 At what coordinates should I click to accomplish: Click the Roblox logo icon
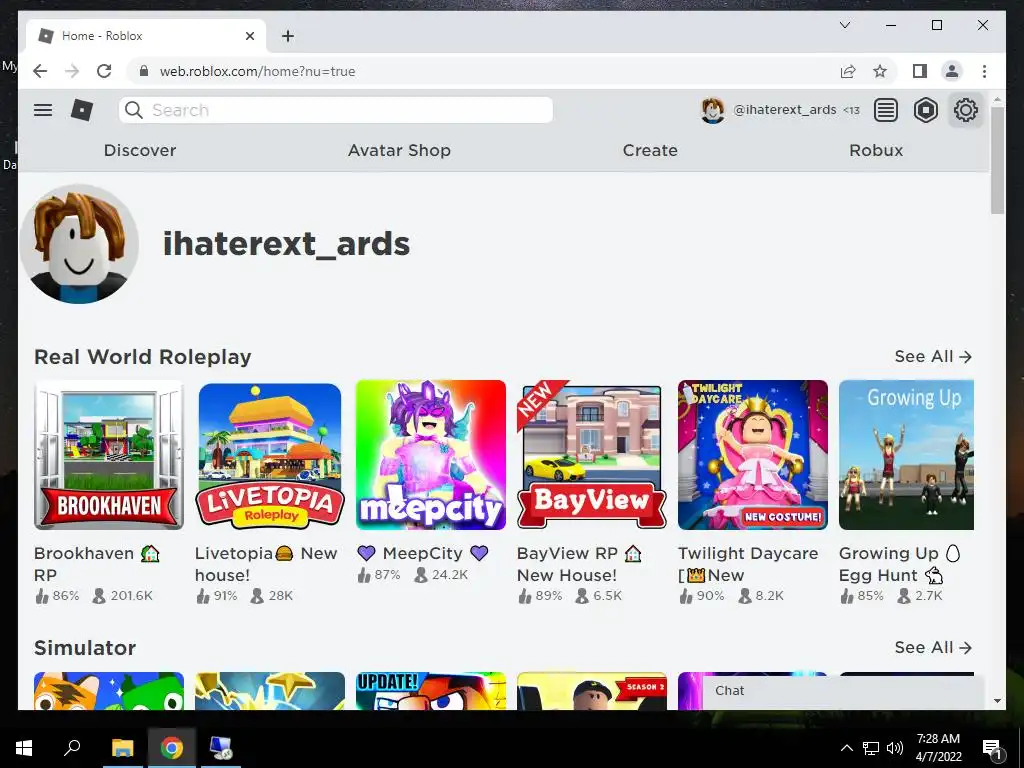[82, 110]
